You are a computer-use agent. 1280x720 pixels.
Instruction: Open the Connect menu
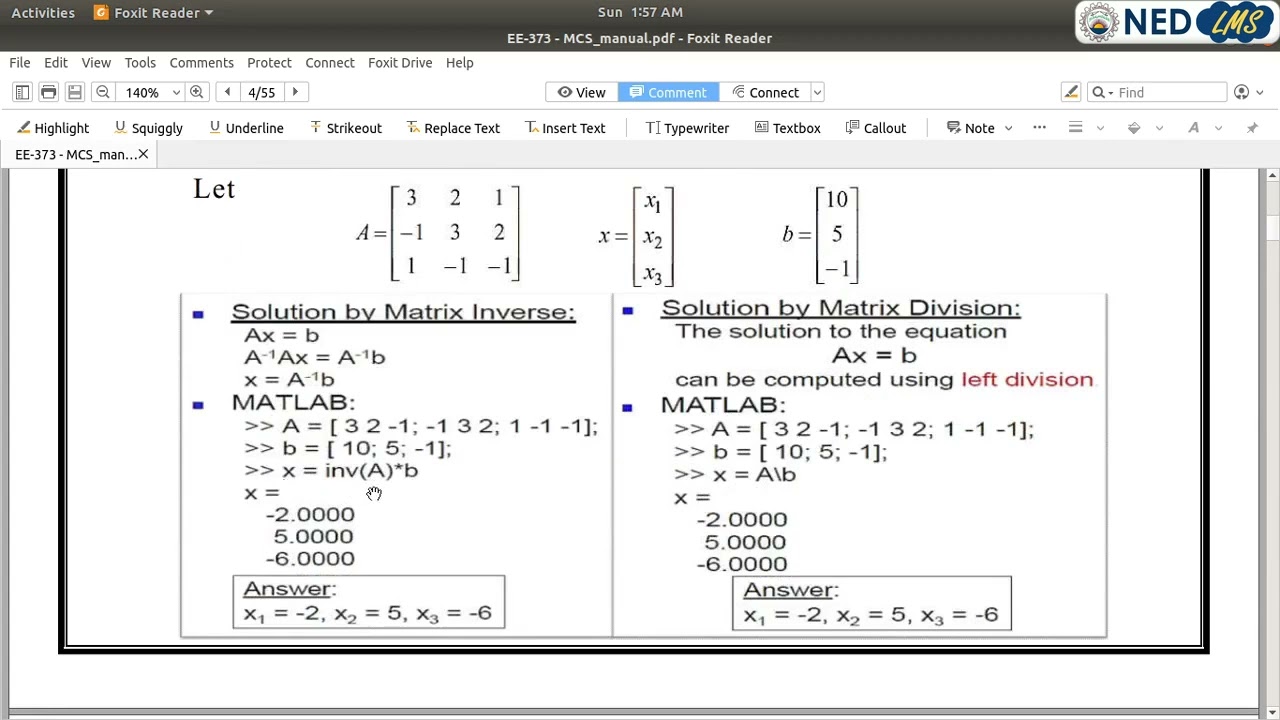[330, 62]
